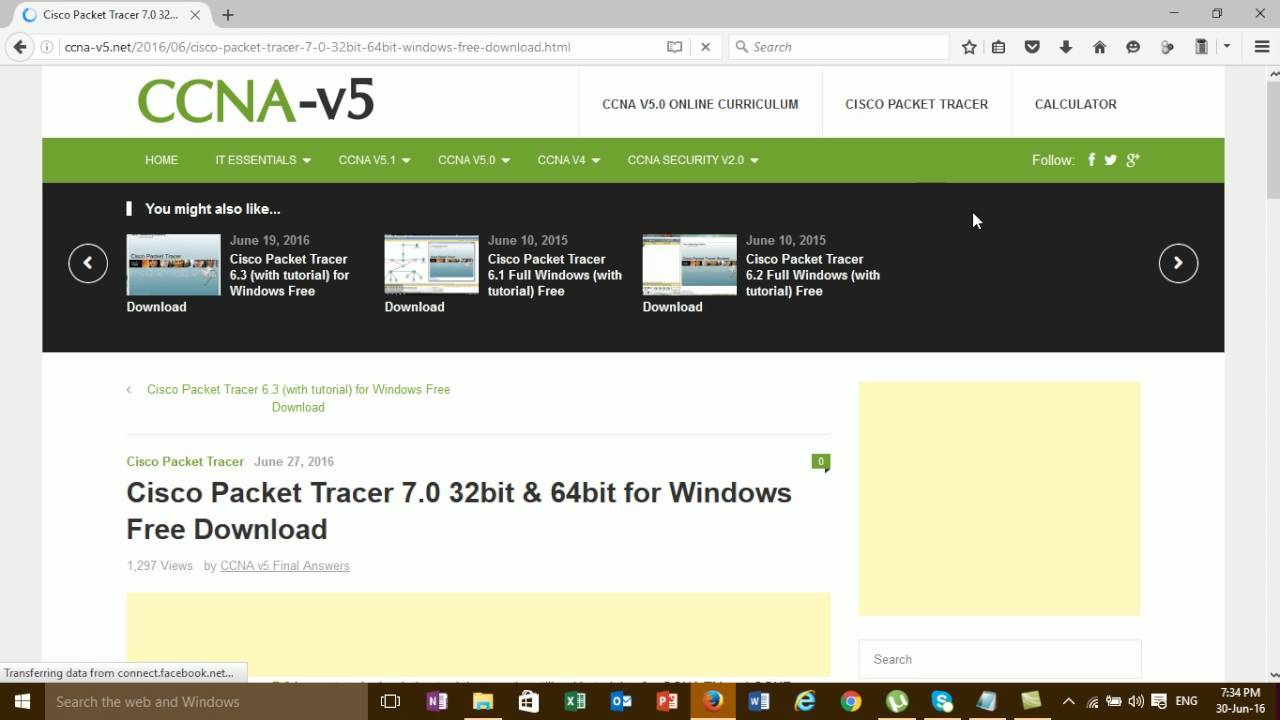1280x720 pixels.
Task: Launch Excel from the taskbar
Action: tap(575, 701)
